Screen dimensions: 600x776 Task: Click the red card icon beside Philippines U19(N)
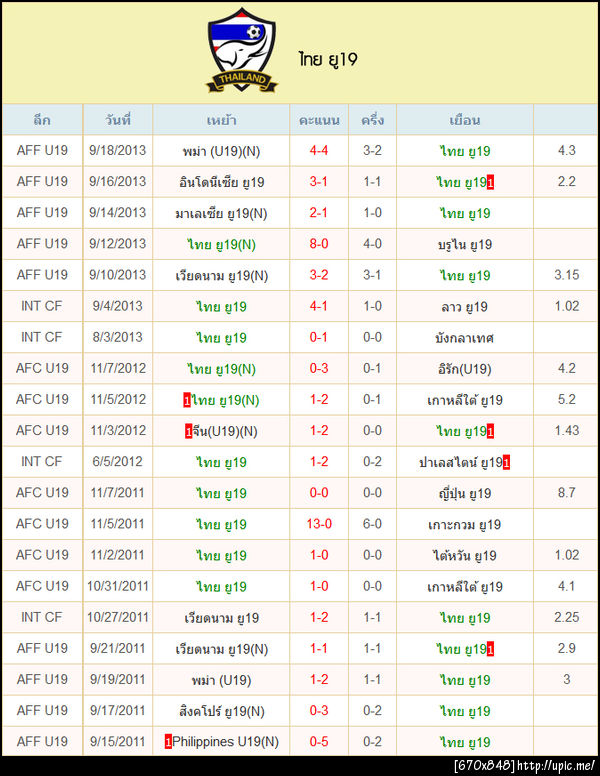coord(169,742)
